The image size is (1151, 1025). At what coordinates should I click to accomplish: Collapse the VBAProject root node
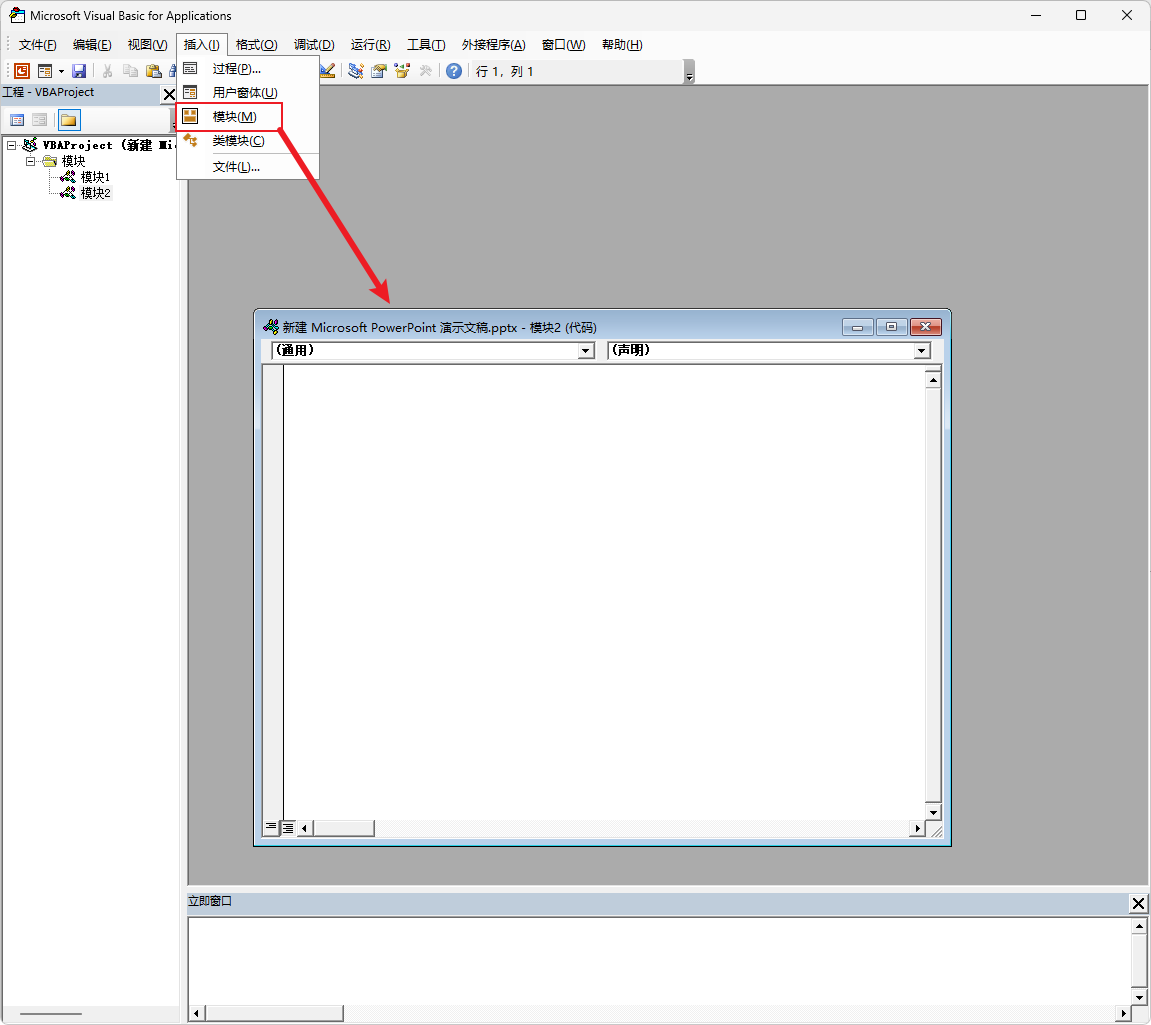click(x=12, y=145)
